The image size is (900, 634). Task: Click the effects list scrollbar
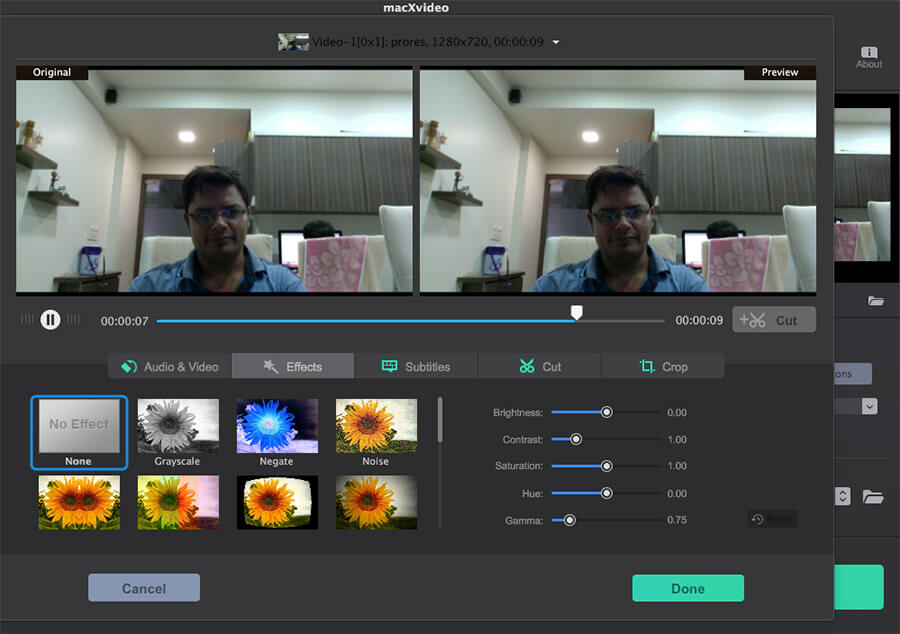pos(440,420)
